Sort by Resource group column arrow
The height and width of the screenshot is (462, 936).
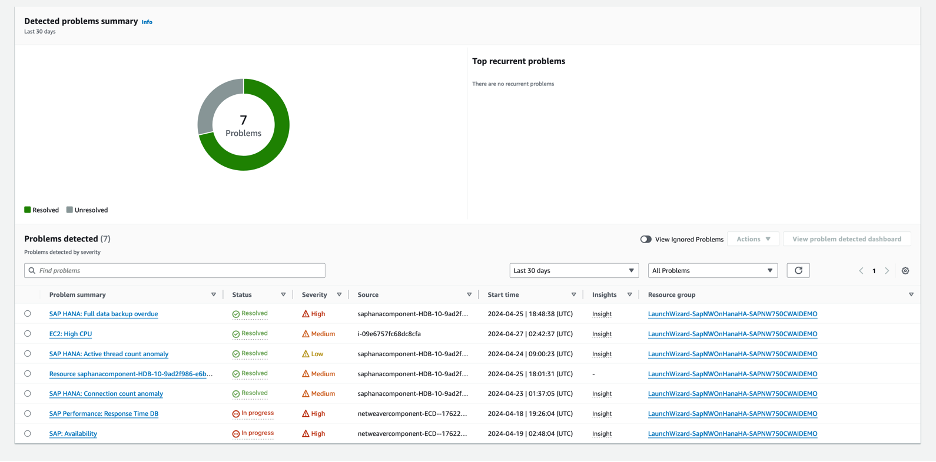coord(911,295)
